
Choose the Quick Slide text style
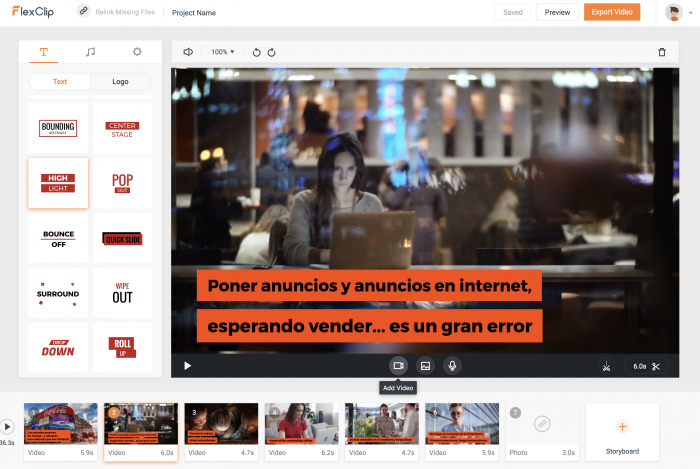point(122,238)
